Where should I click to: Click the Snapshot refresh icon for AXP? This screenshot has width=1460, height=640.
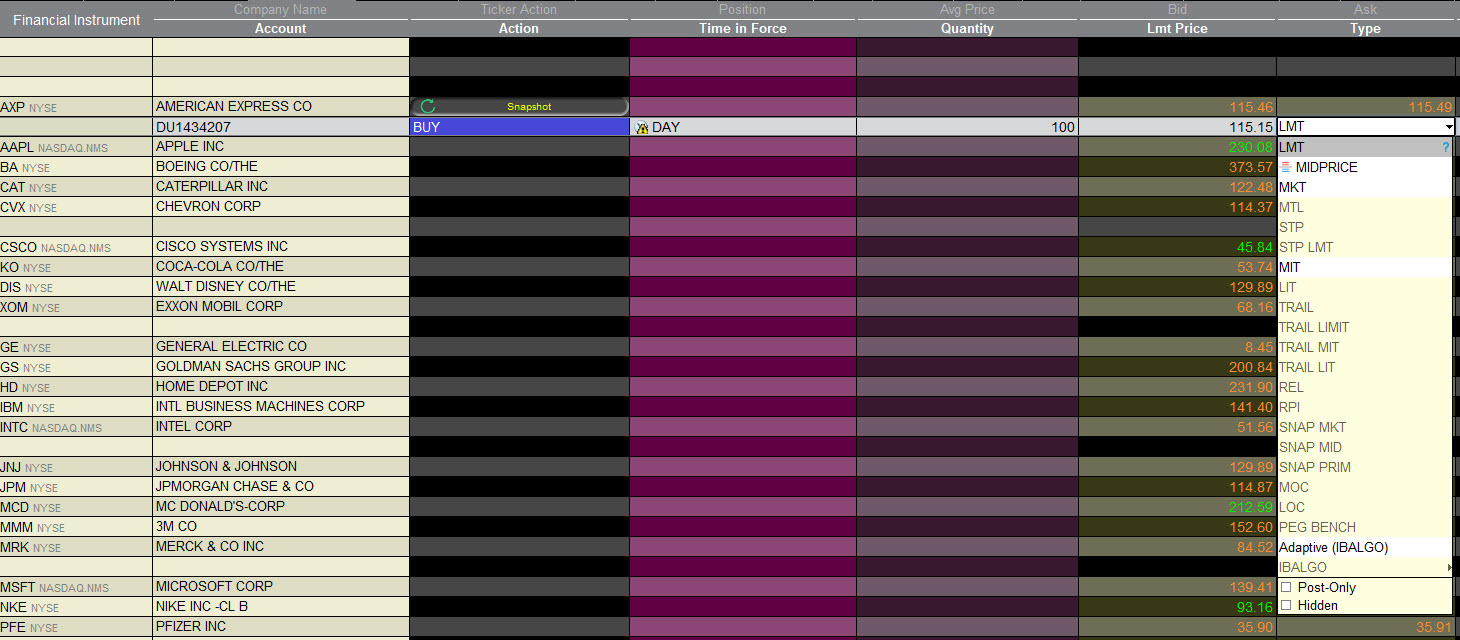(428, 106)
